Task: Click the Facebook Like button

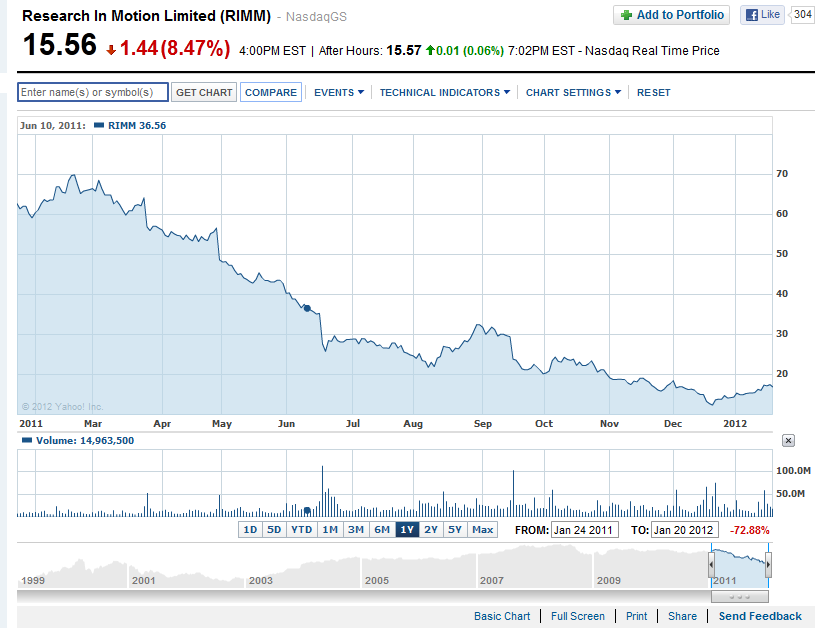Action: [x=763, y=15]
